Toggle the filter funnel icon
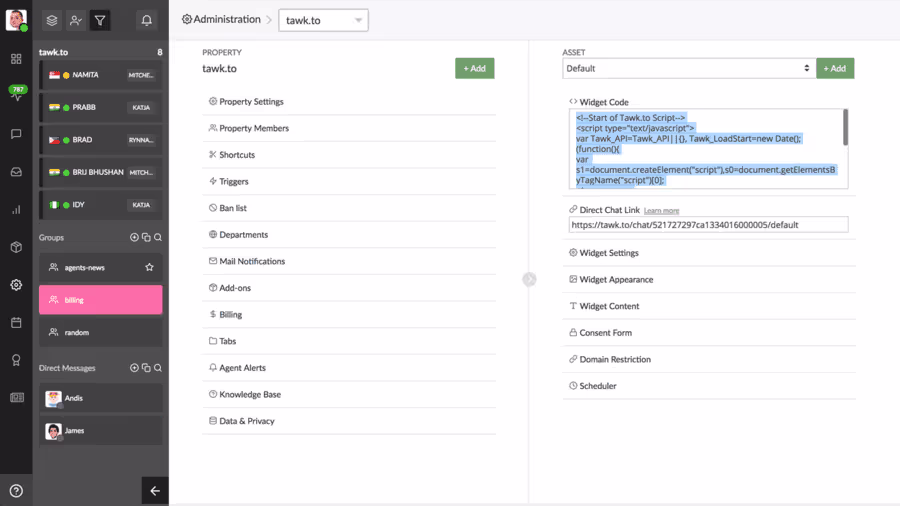 (x=100, y=21)
